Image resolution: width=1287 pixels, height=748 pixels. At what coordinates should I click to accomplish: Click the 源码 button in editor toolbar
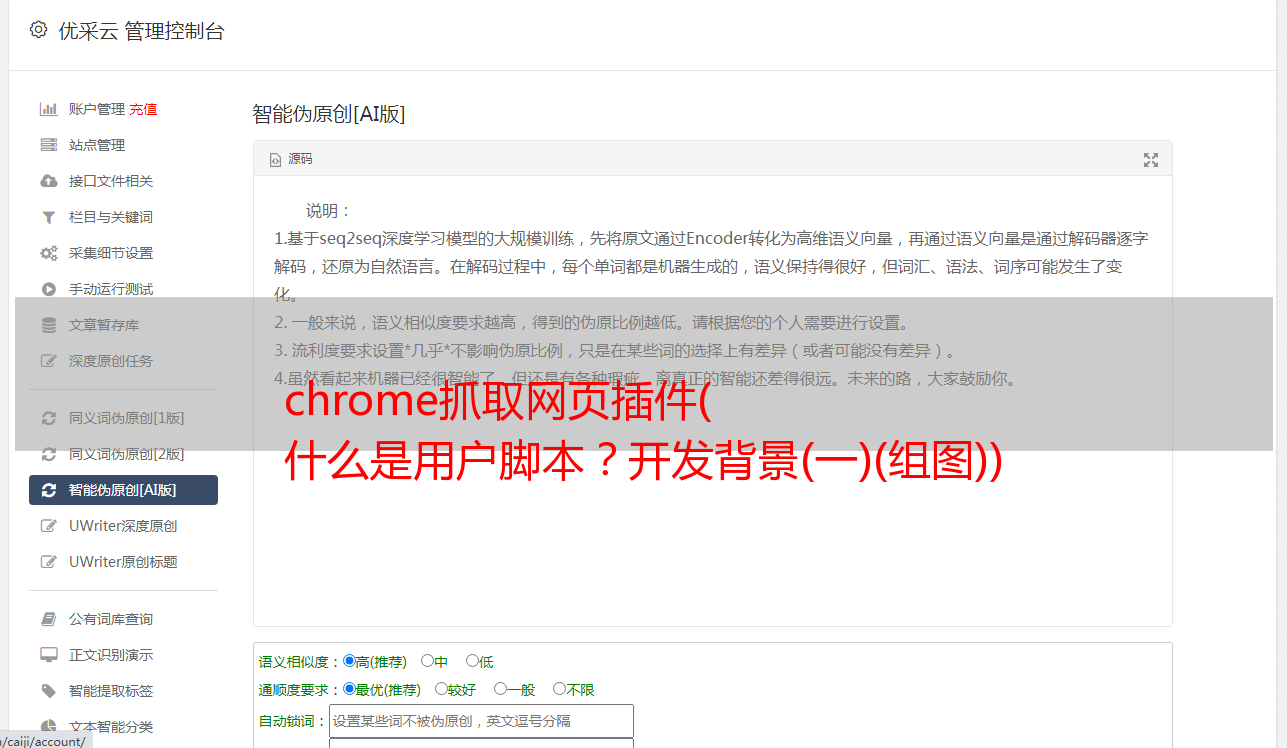point(291,159)
